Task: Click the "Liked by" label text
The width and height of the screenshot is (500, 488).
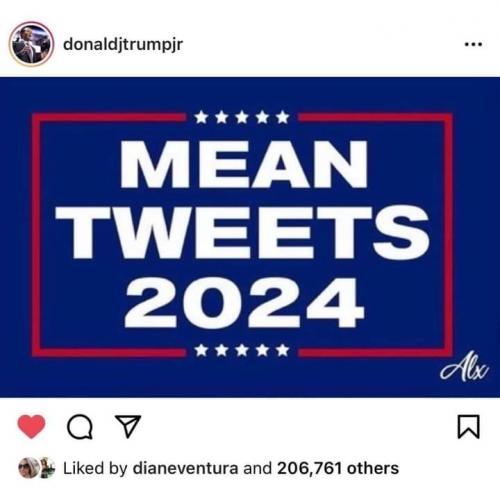Action: (95, 468)
